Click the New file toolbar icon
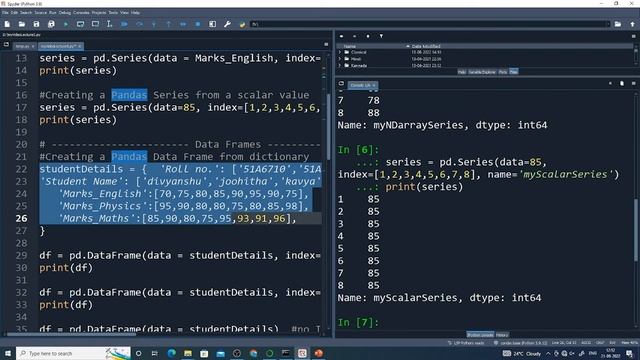The image size is (640, 360). [x=7, y=24]
